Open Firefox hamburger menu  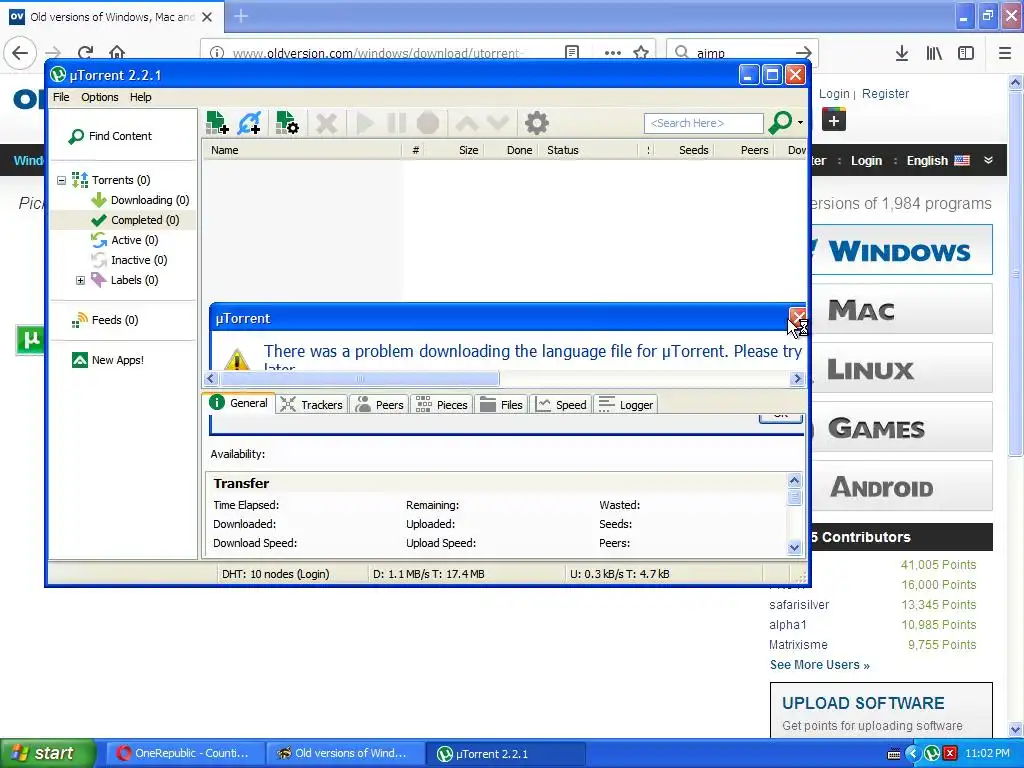(1005, 53)
